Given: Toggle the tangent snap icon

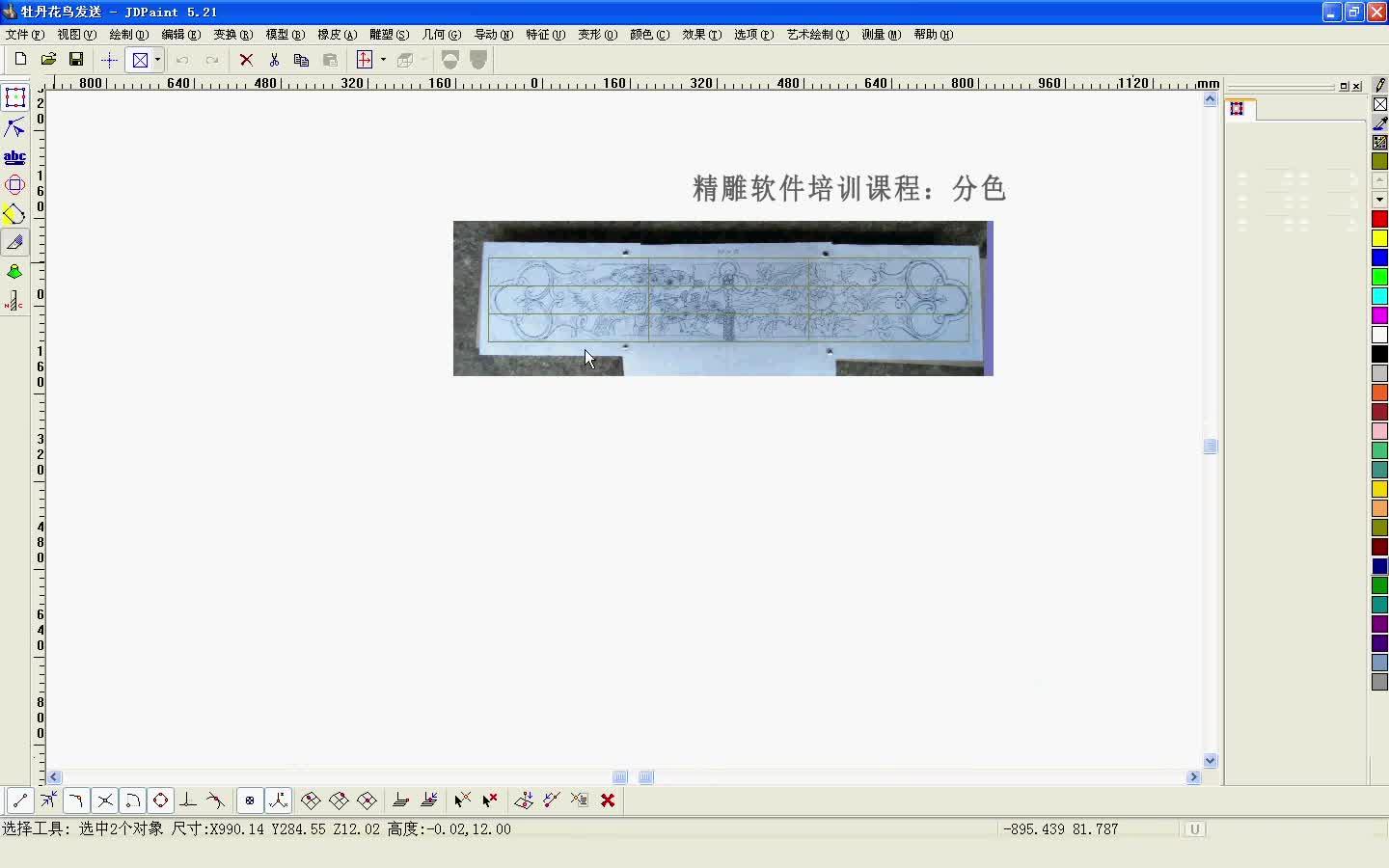Looking at the screenshot, I should [x=216, y=800].
